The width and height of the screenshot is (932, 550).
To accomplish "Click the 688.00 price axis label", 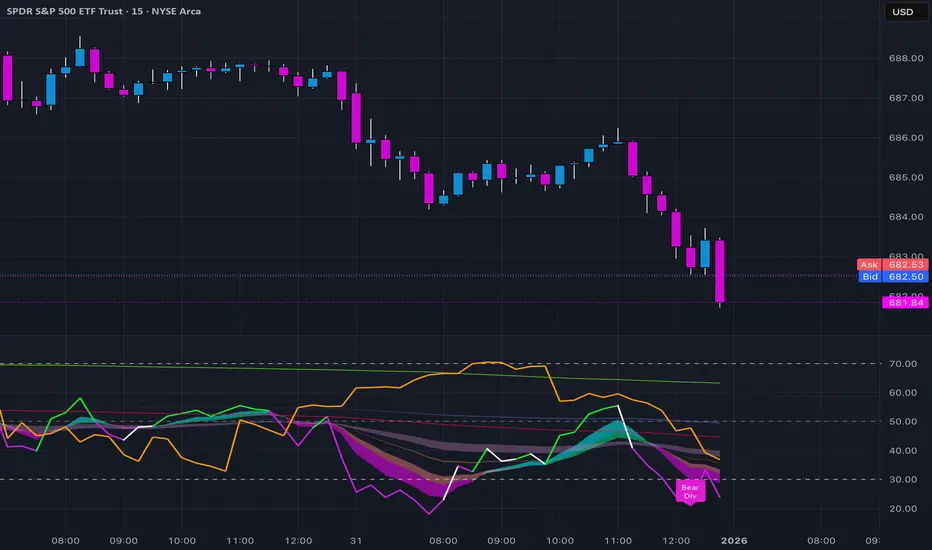I will tap(906, 58).
